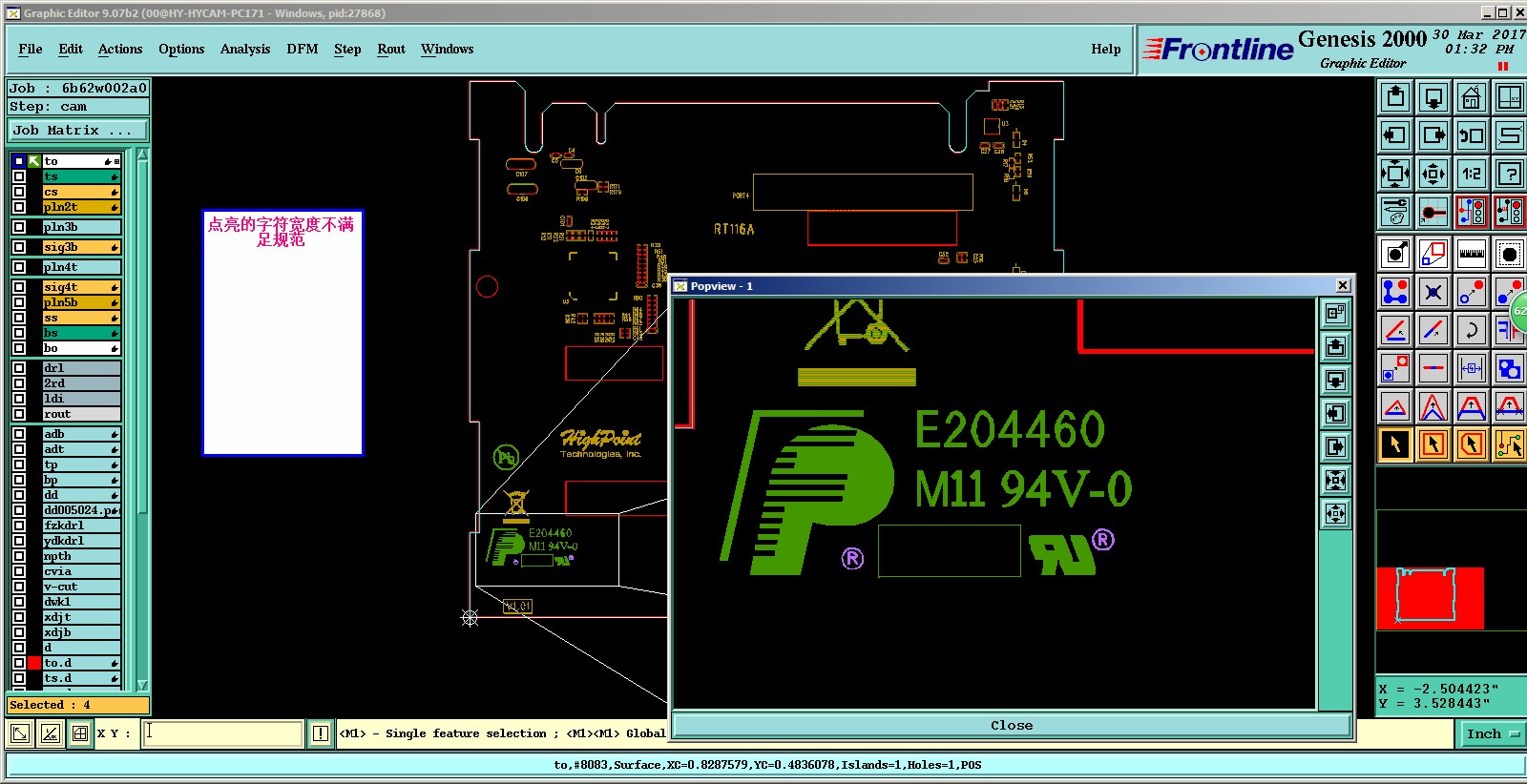Image resolution: width=1527 pixels, height=784 pixels.
Task: Select the curved arrow rotate tool icon
Action: (x=1472, y=330)
